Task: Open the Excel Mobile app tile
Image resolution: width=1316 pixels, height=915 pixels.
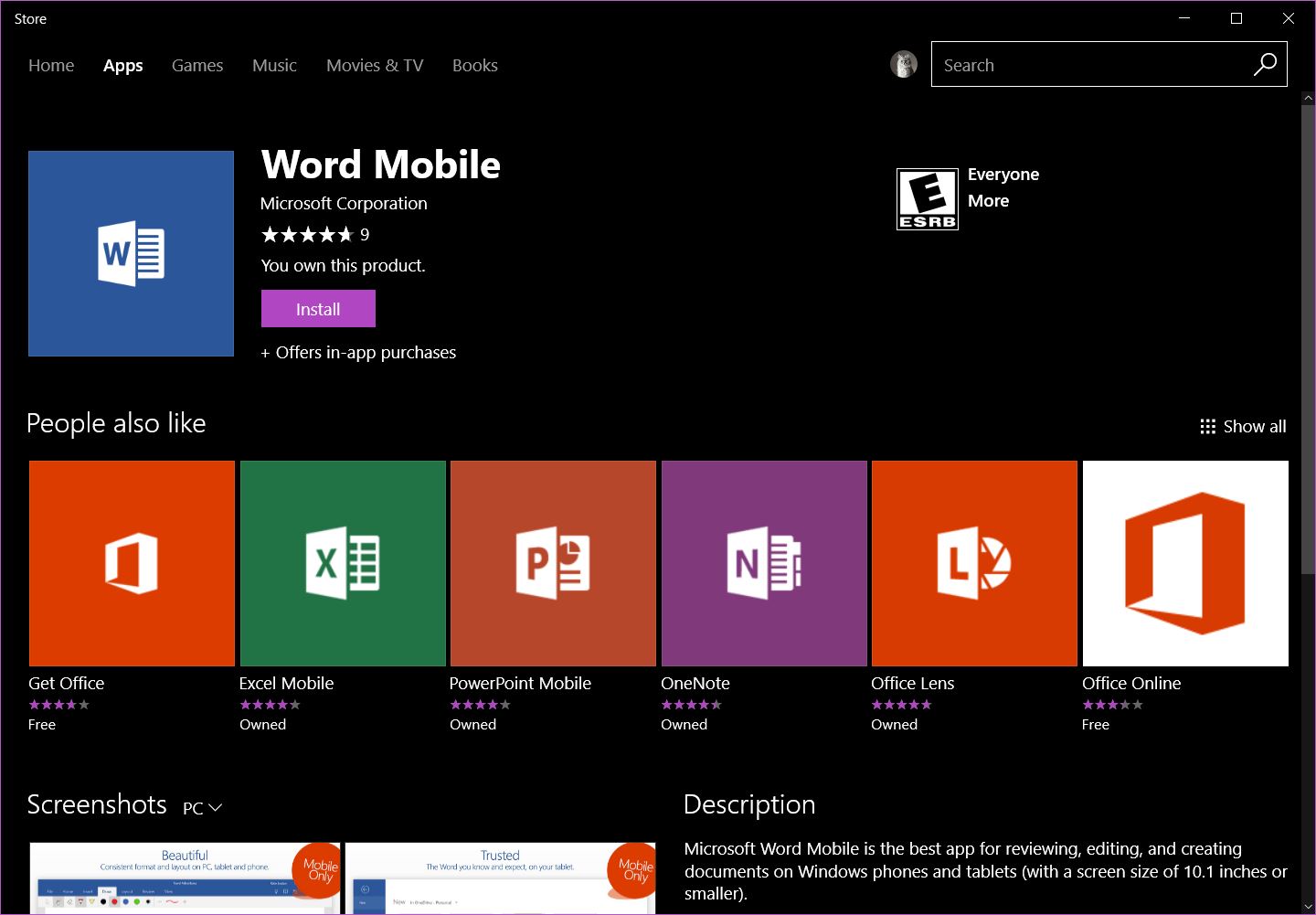Action: coord(343,563)
